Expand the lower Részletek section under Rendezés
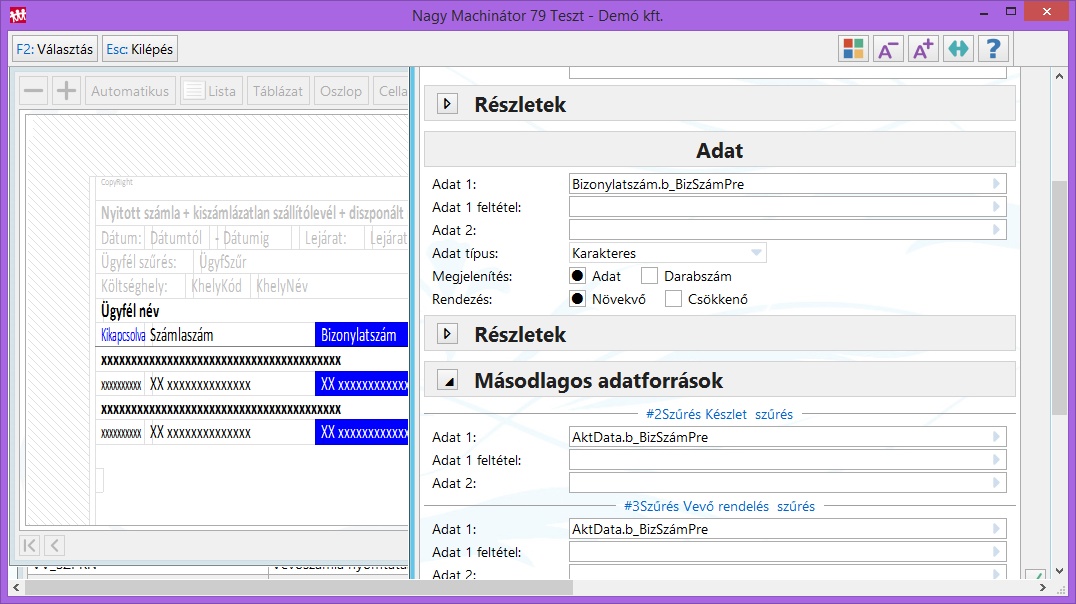The image size is (1076, 604). tap(447, 334)
